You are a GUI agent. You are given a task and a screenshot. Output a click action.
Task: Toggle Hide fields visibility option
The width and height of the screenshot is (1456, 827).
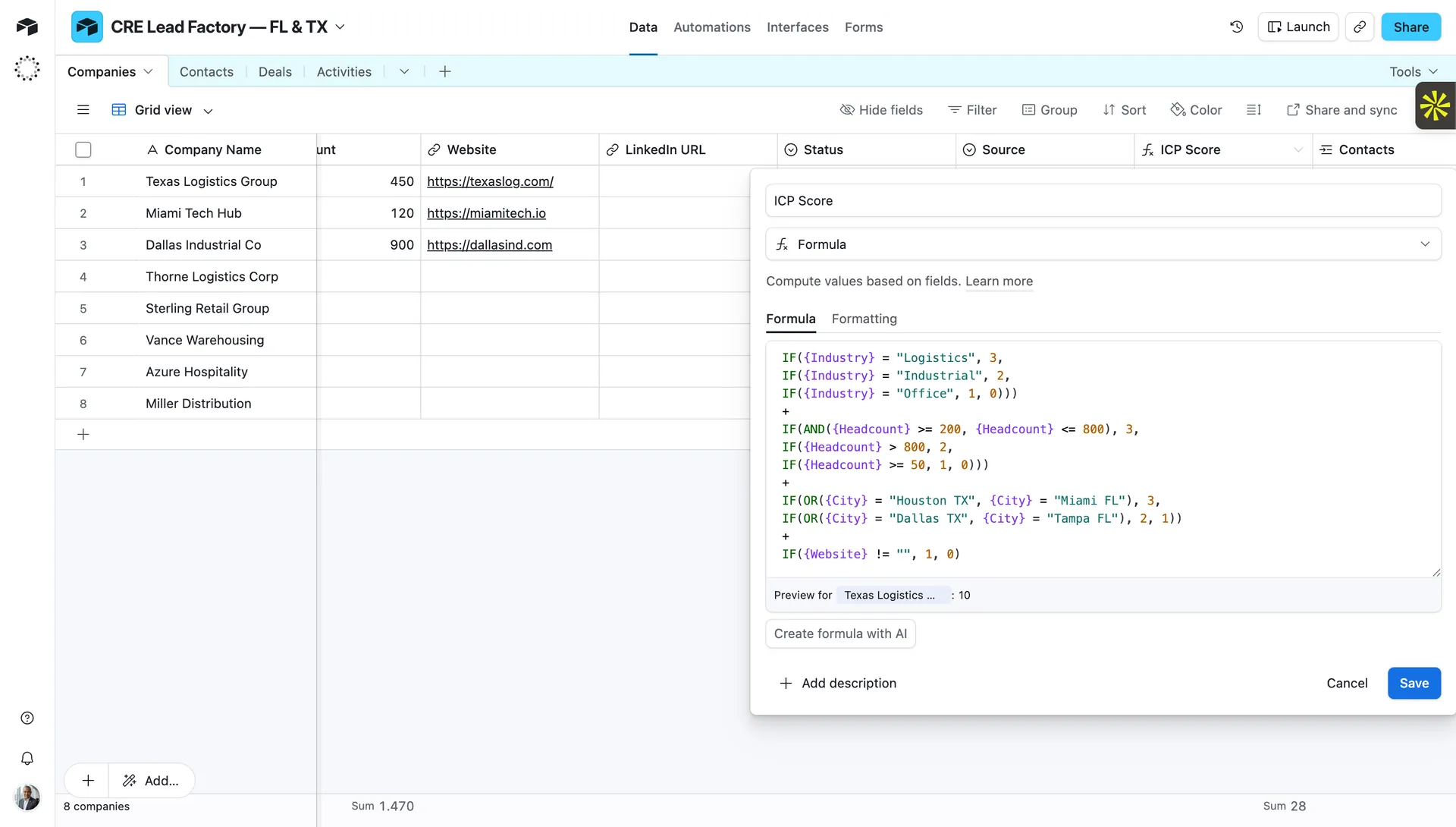(x=881, y=110)
